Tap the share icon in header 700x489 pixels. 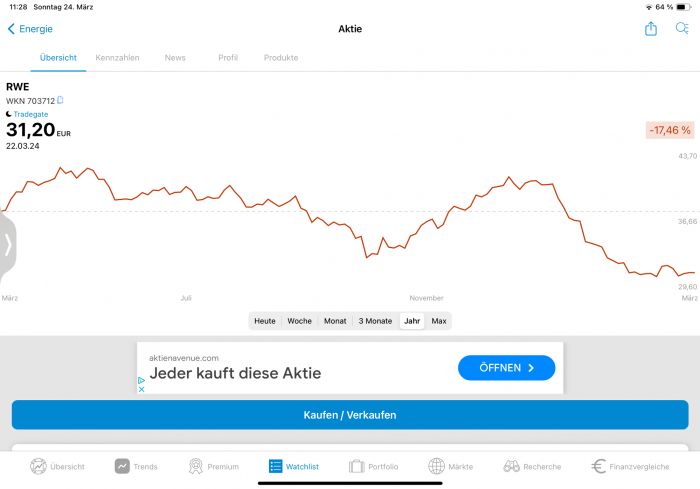651,29
